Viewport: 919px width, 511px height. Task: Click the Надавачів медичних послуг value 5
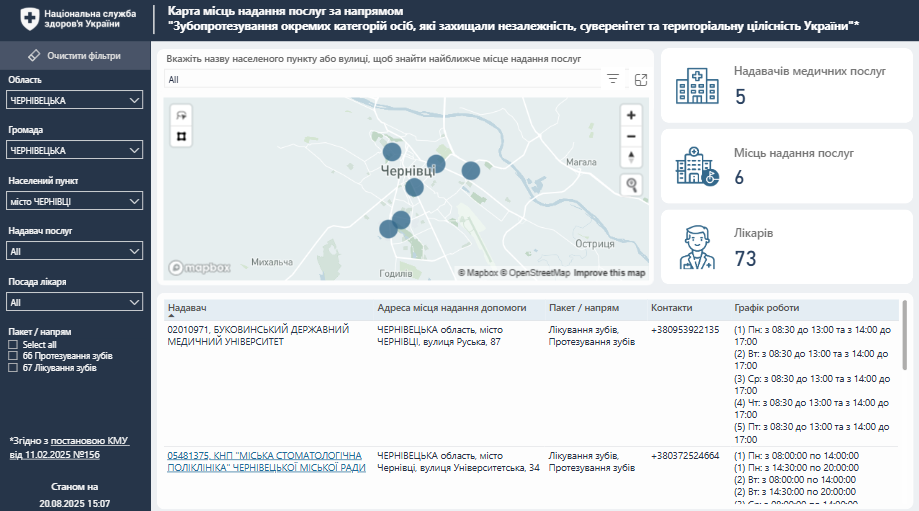[740, 97]
